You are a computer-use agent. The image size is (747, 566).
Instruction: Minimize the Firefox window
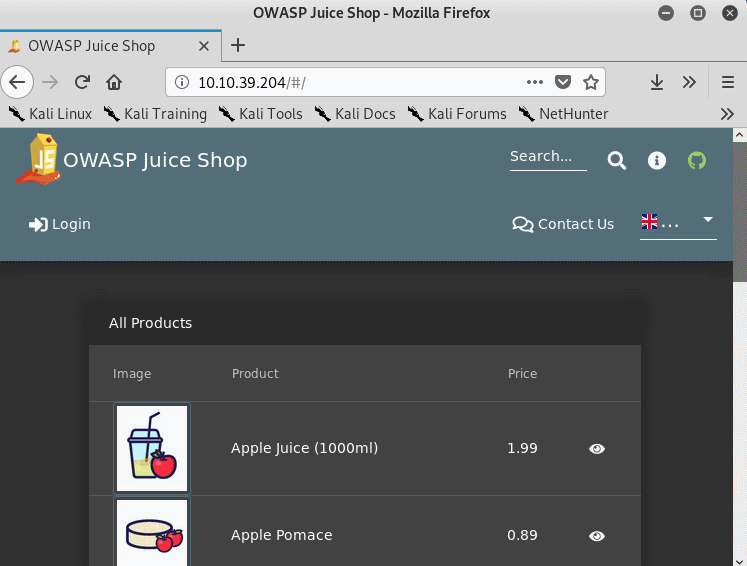click(x=666, y=13)
